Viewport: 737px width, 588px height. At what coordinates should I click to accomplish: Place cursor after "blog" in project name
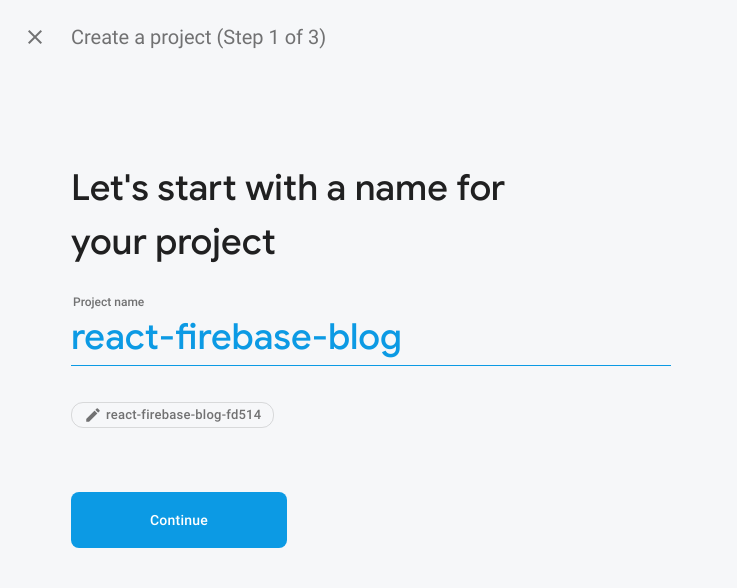pos(402,337)
